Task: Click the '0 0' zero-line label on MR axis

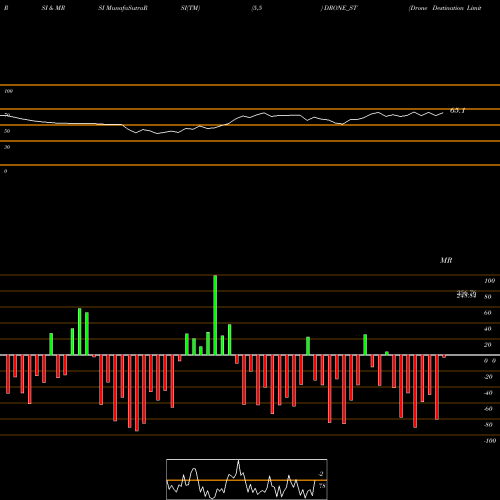Action: point(490,361)
